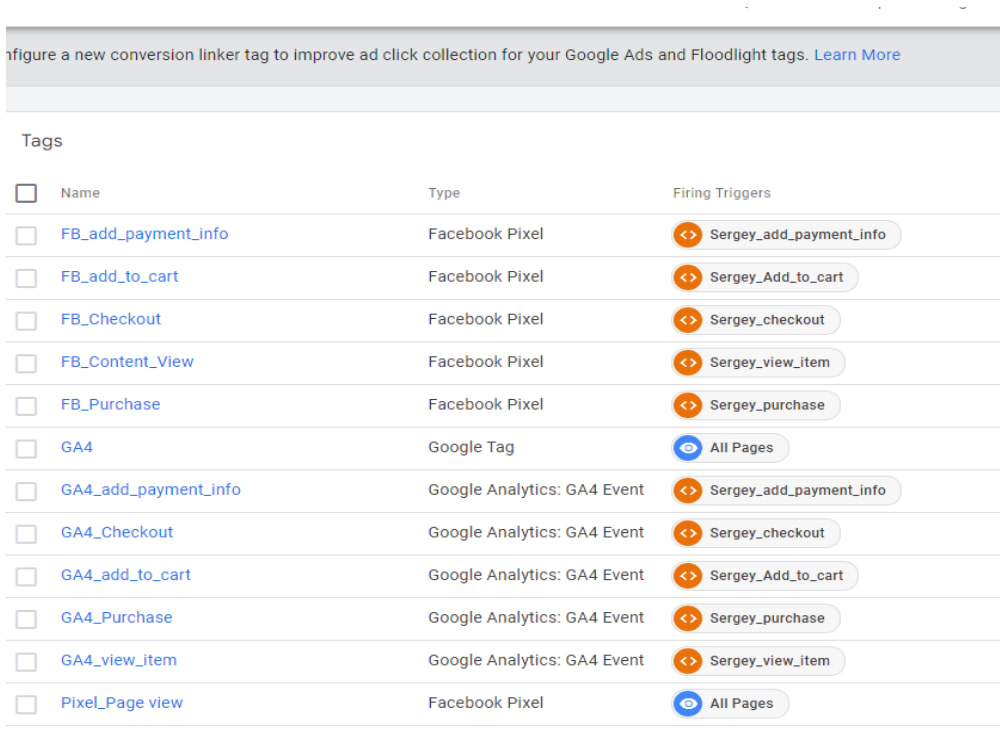Check the box beside FB_Purchase tag
Screen dimensions: 1000x750
(27, 406)
